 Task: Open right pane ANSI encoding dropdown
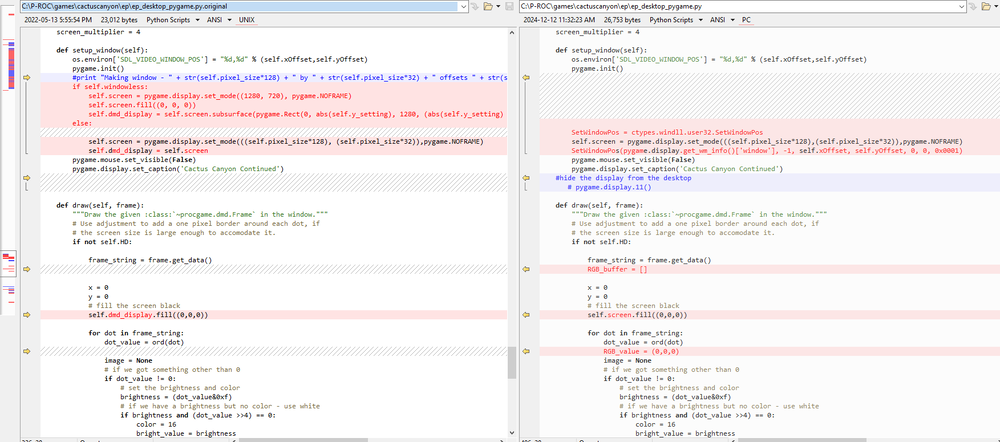click(723, 20)
